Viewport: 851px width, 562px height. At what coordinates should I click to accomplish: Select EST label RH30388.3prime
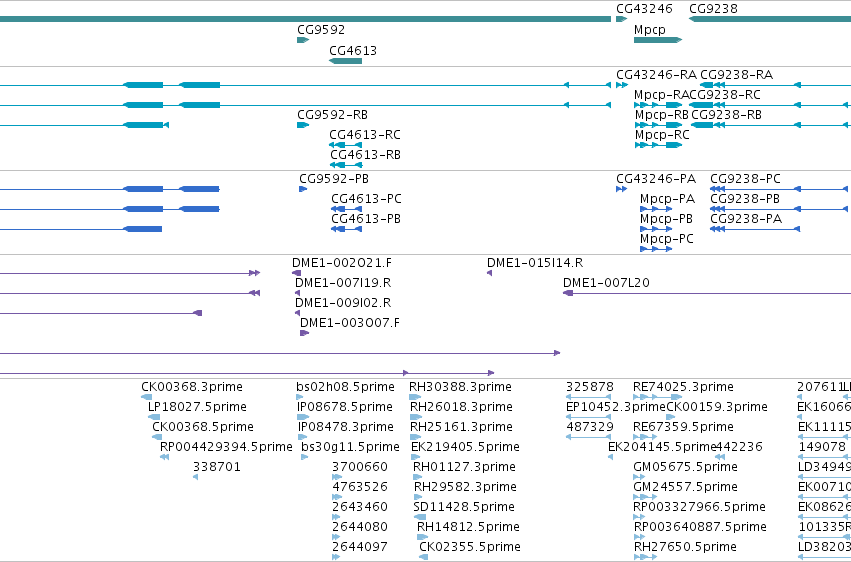pos(460,387)
